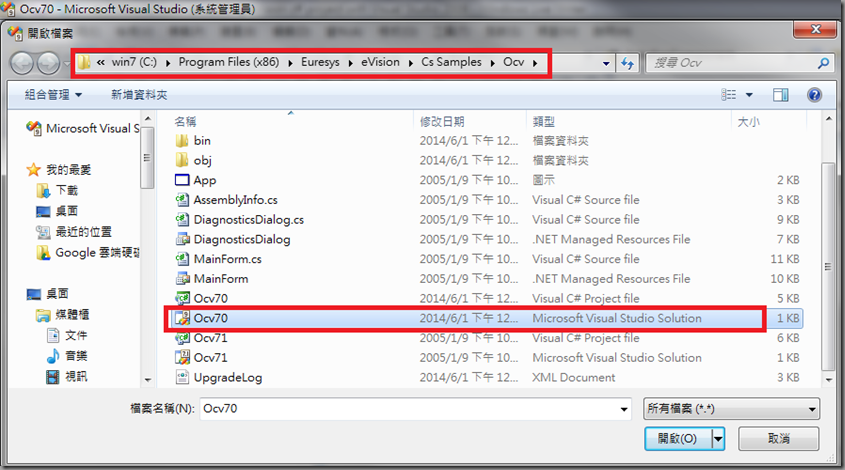Screen dimensions: 845x470
Task: Click the 新增資料夾 button
Action: point(139,95)
